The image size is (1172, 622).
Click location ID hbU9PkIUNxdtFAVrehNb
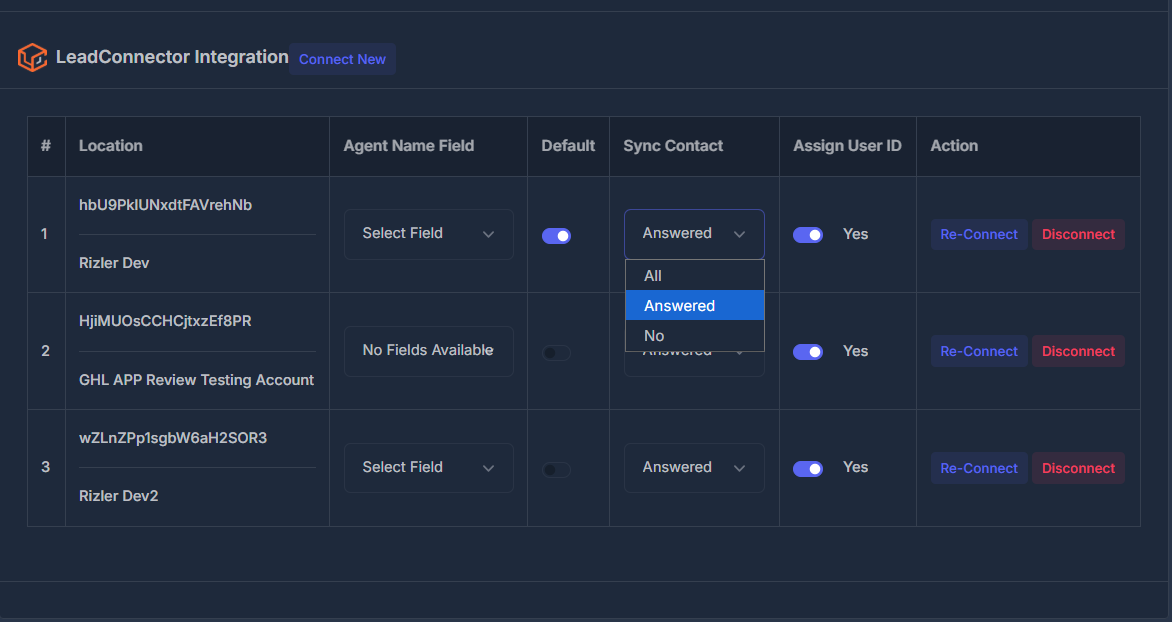[x=165, y=205]
